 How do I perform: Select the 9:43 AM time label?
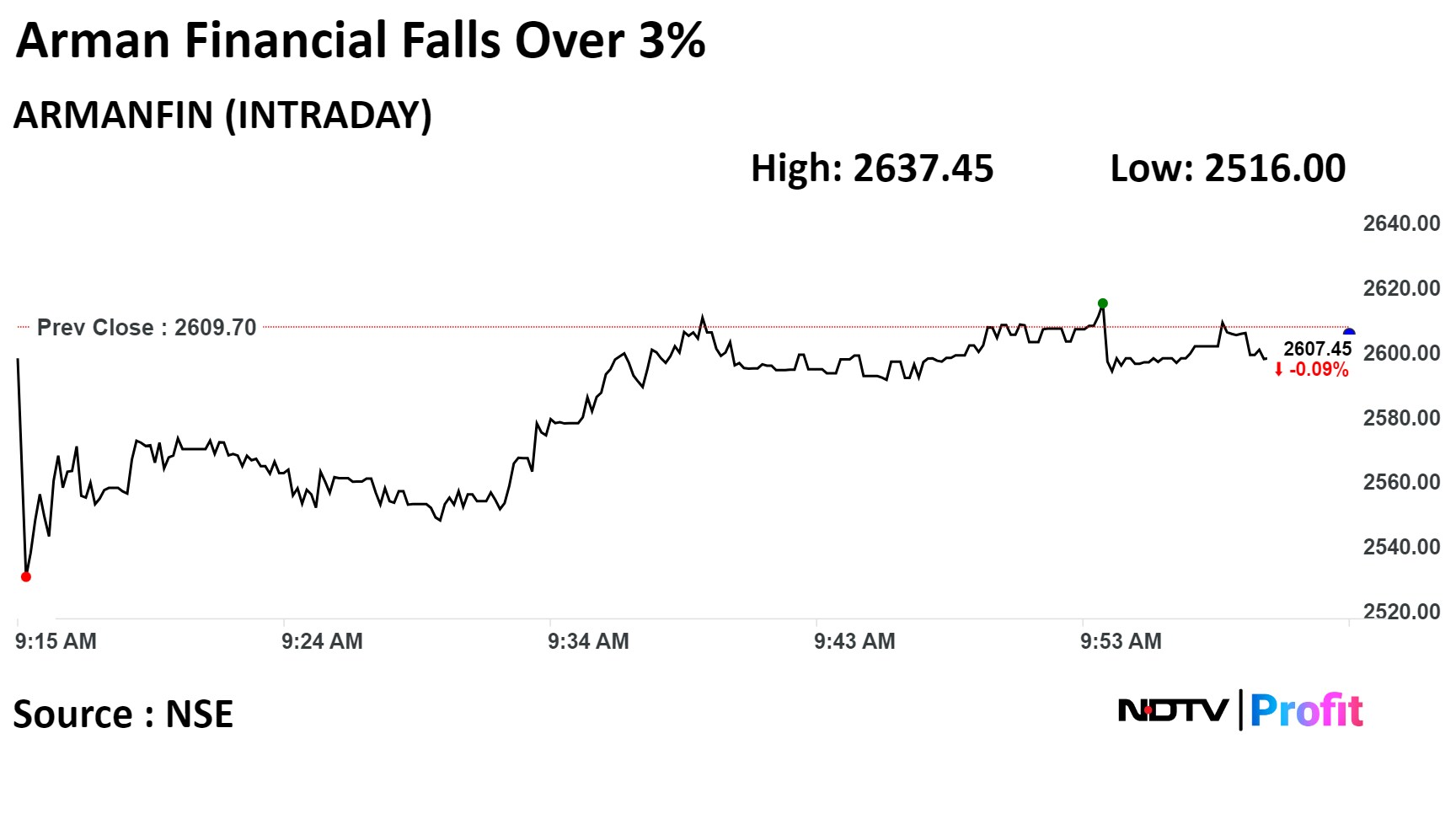click(x=854, y=641)
